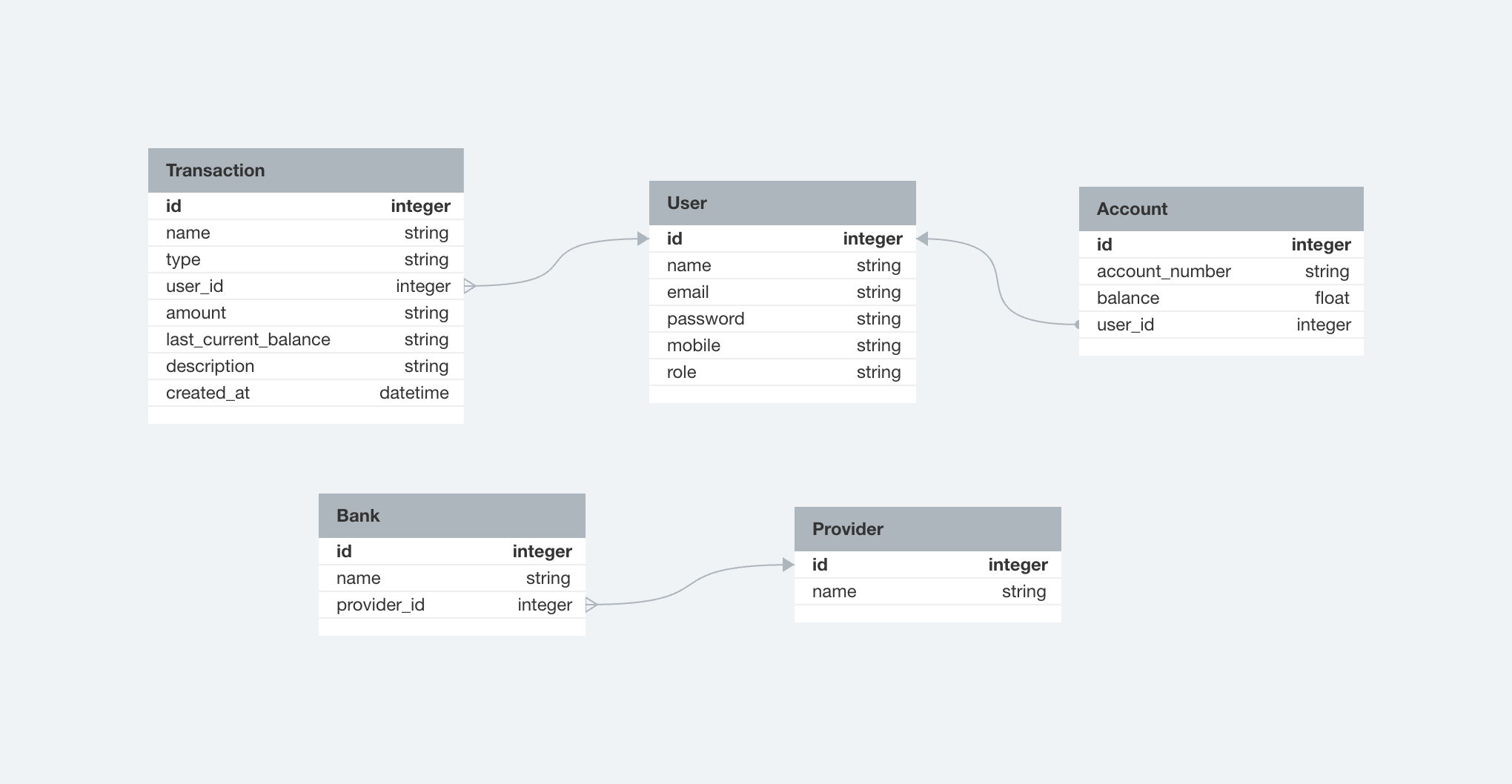The width and height of the screenshot is (1512, 784).
Task: Select the Bank table header
Action: (x=451, y=516)
